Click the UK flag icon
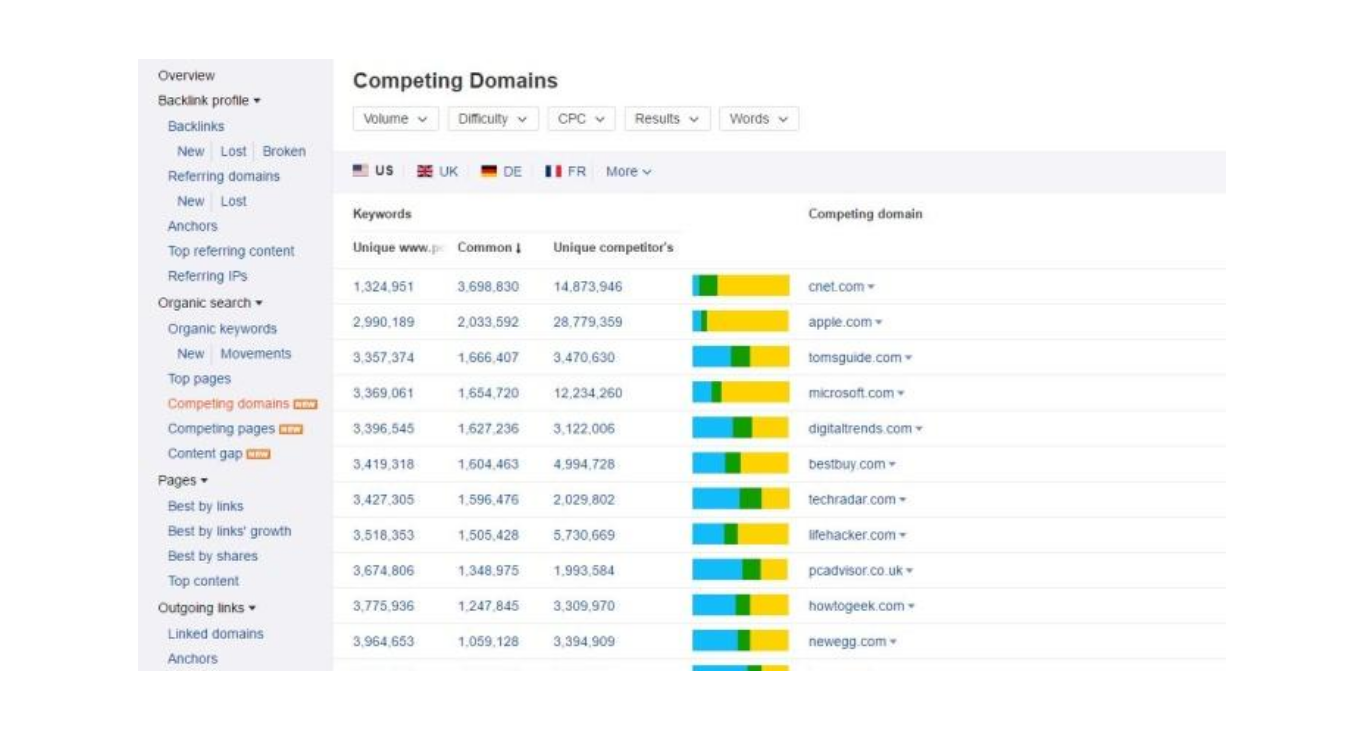This screenshot has width=1364, height=753. (x=425, y=171)
